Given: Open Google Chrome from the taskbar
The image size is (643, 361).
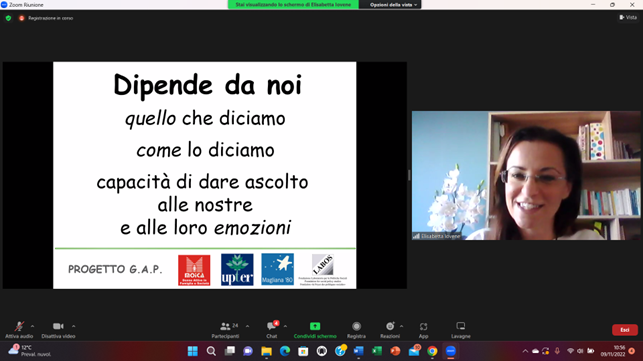Looking at the screenshot, I should 432,351.
